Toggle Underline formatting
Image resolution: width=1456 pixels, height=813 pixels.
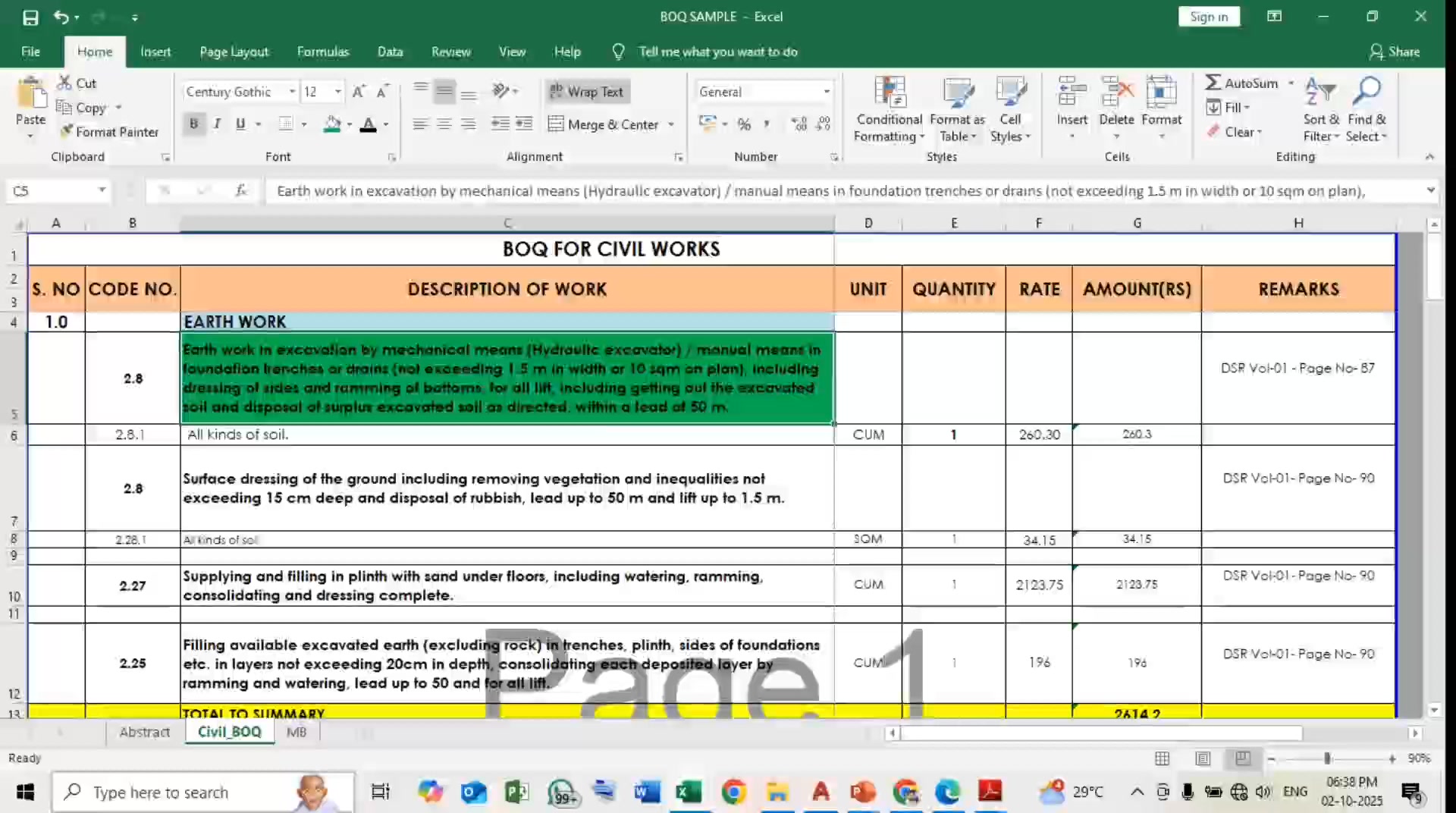(x=240, y=124)
